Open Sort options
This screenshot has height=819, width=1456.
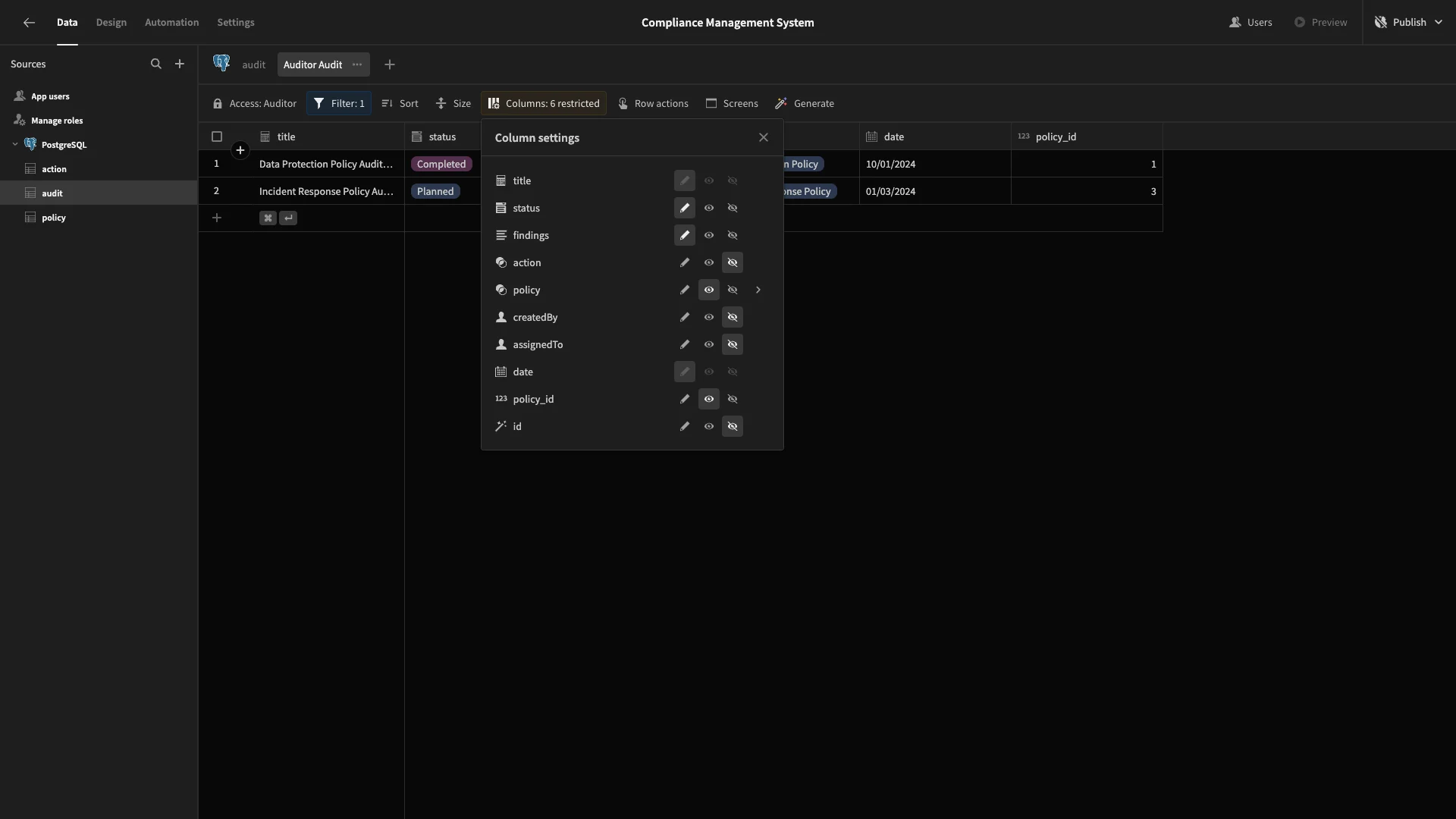click(x=400, y=103)
